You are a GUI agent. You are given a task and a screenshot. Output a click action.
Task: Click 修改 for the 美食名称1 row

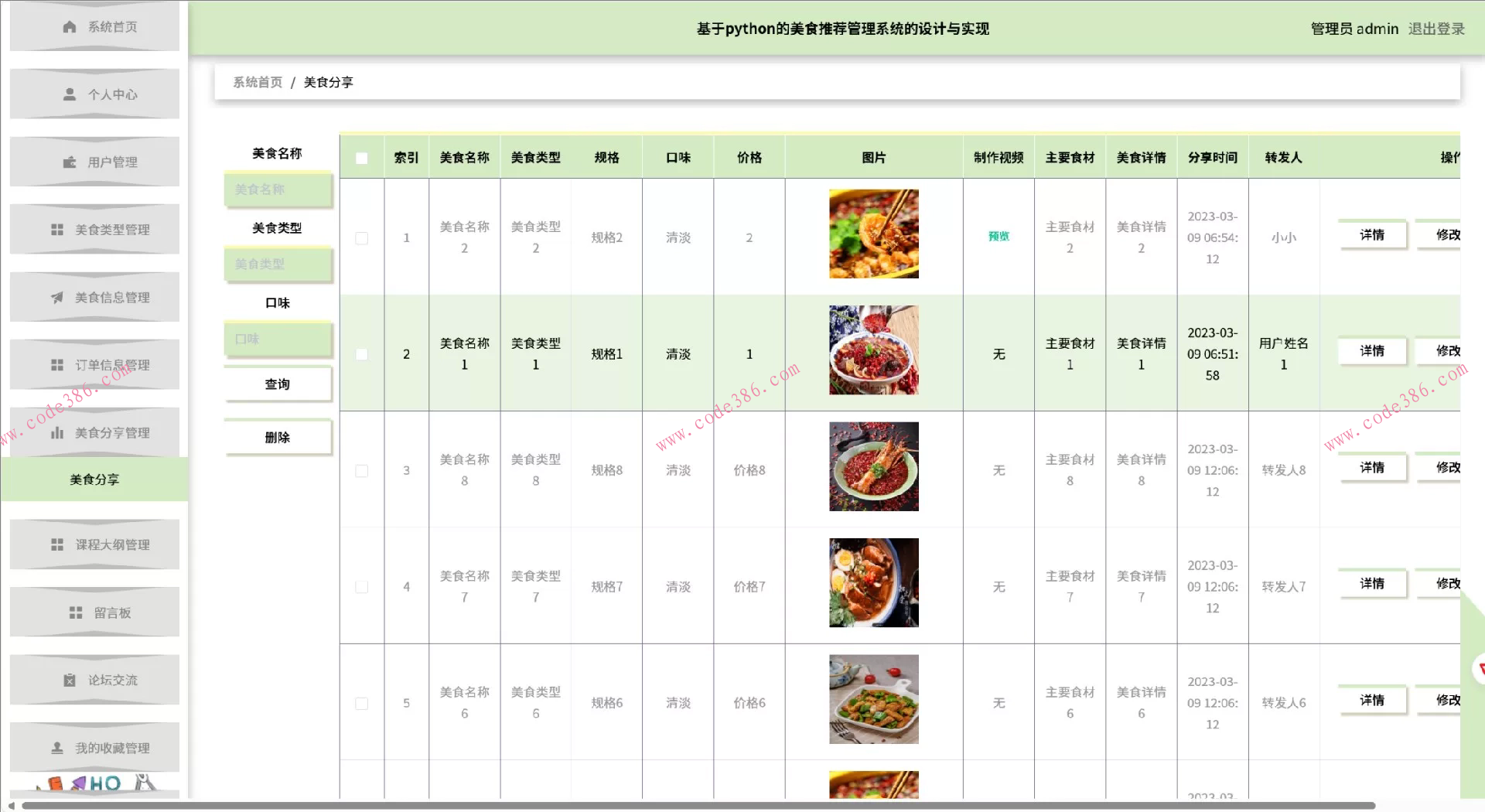coord(1439,351)
